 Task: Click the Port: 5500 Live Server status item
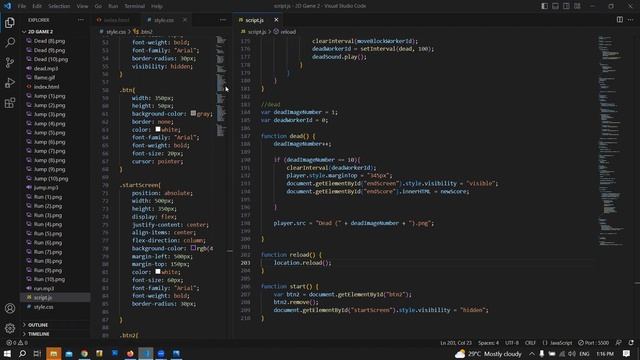pos(593,343)
